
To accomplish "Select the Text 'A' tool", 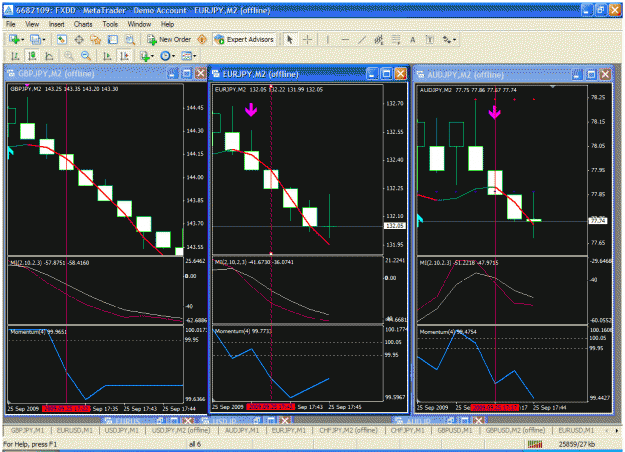I will (413, 39).
